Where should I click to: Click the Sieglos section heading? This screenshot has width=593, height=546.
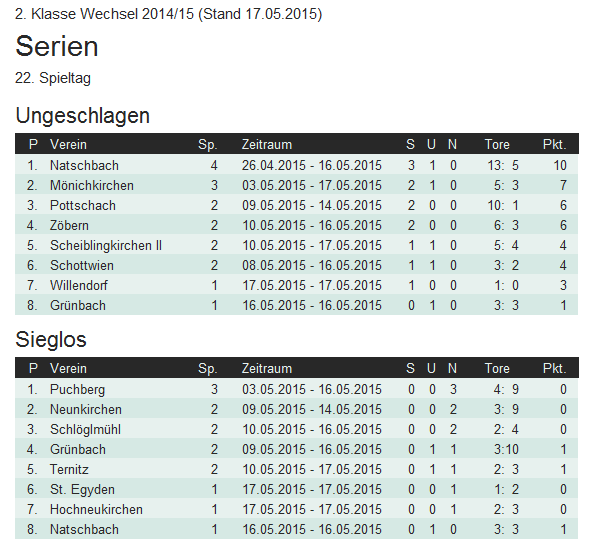pyautogui.click(x=51, y=339)
